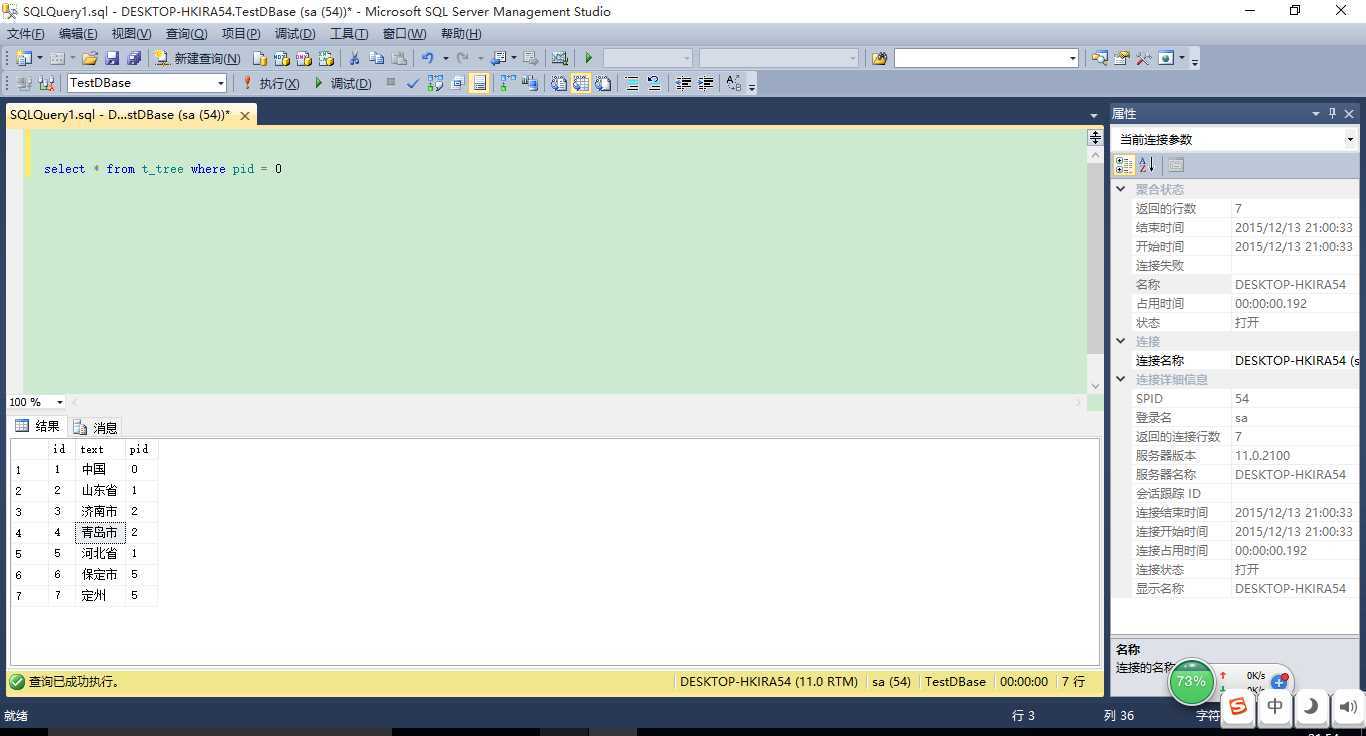The image size is (1366, 736).
Task: Click the Undo arrow icon
Action: coord(427,58)
